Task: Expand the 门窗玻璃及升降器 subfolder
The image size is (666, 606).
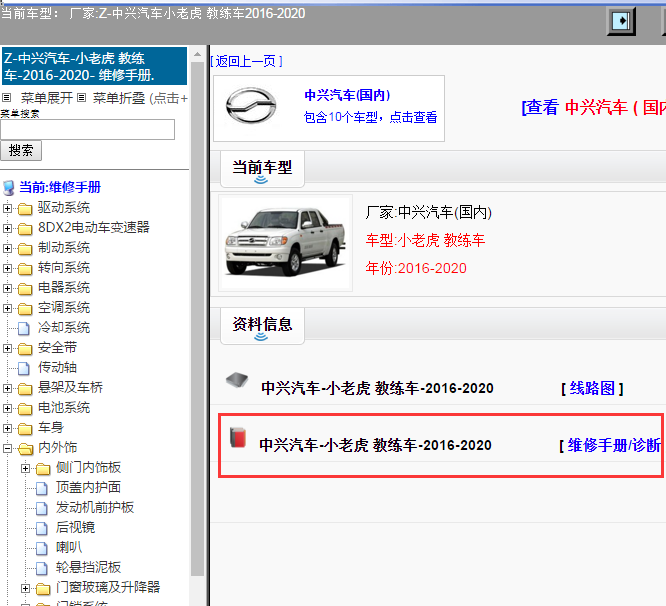Action: pos(25,588)
